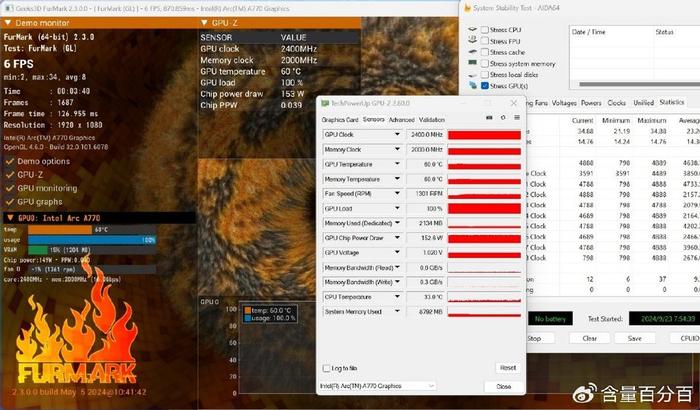Toggle GPU monitoring checkmark in FurMark
This screenshot has height=410, width=700.
[x=10, y=188]
